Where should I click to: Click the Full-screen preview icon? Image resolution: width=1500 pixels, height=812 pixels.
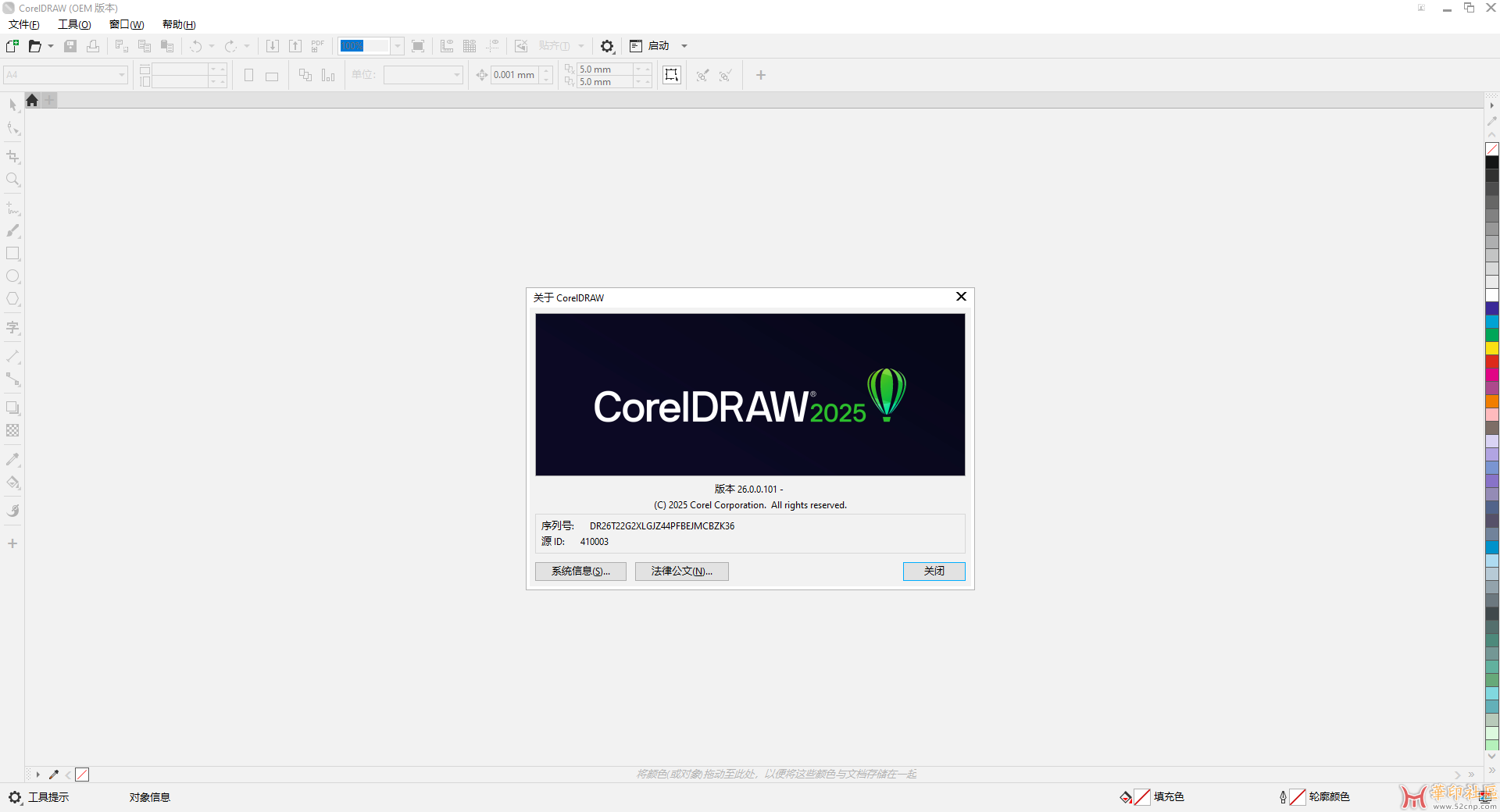[x=418, y=46]
